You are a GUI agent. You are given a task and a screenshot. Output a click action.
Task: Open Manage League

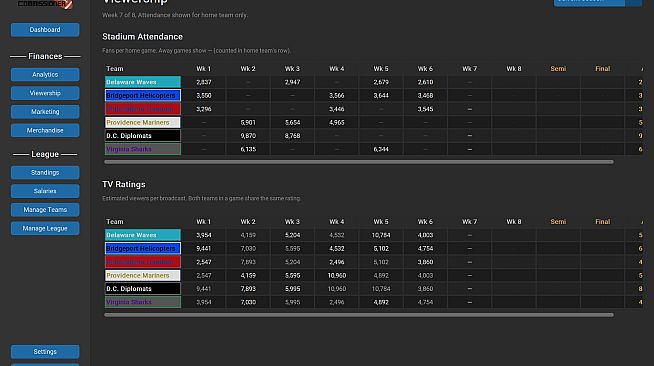[45, 228]
